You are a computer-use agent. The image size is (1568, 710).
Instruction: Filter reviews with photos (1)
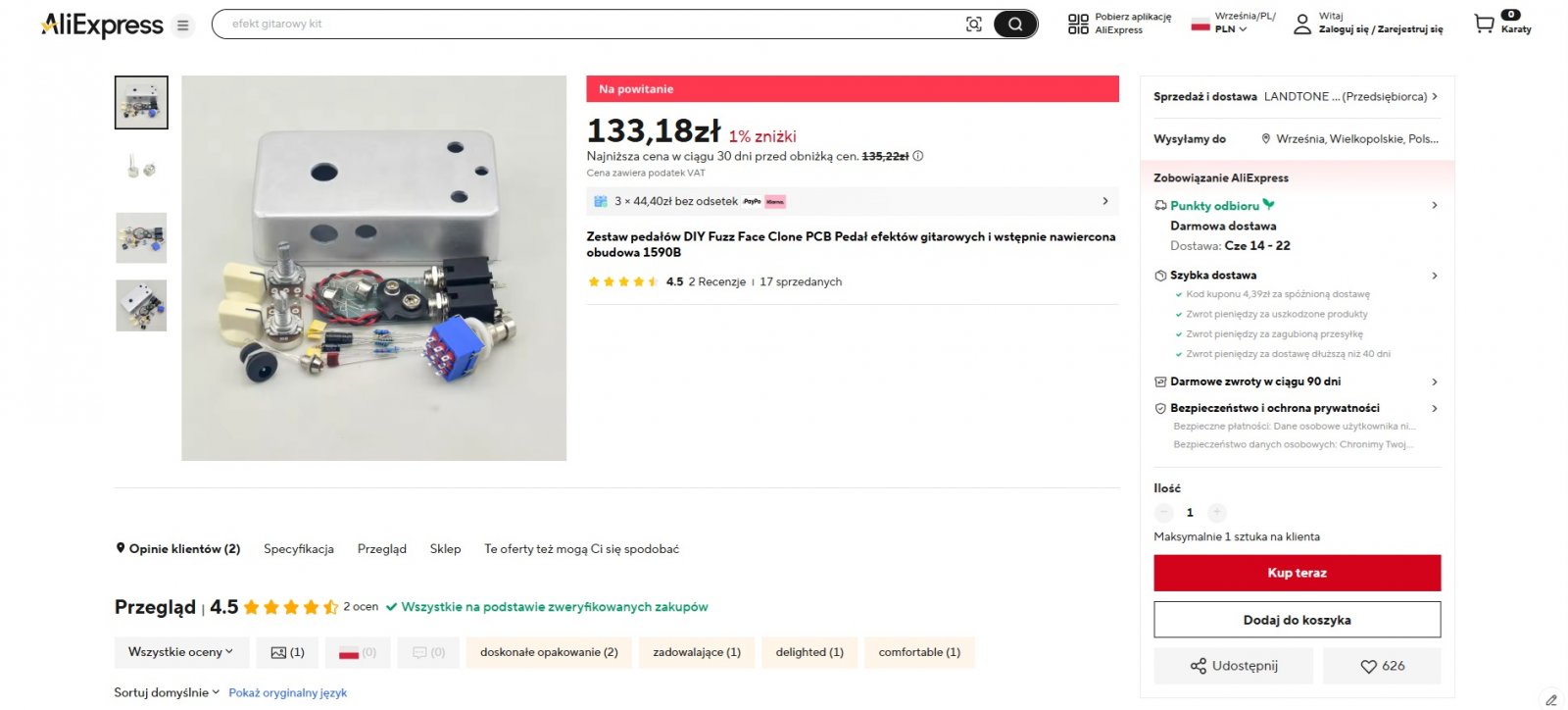pos(288,652)
